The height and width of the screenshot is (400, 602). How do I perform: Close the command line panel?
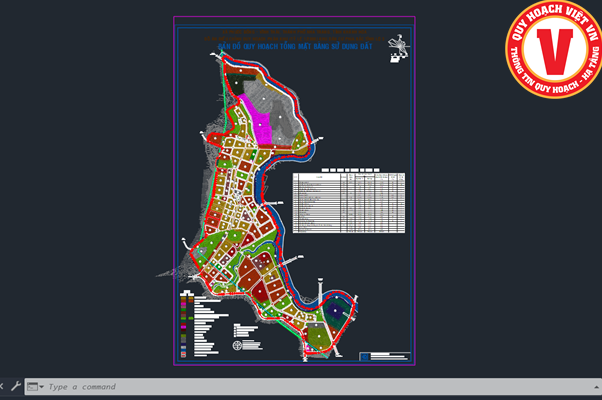click(x=3, y=386)
